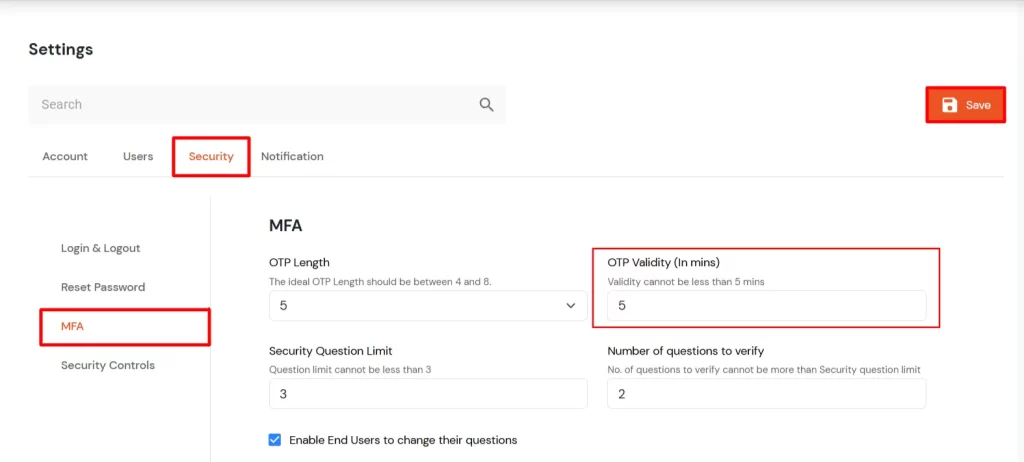This screenshot has width=1024, height=462.
Task: Toggle Enable End Users to change questions checkbox
Action: point(275,439)
